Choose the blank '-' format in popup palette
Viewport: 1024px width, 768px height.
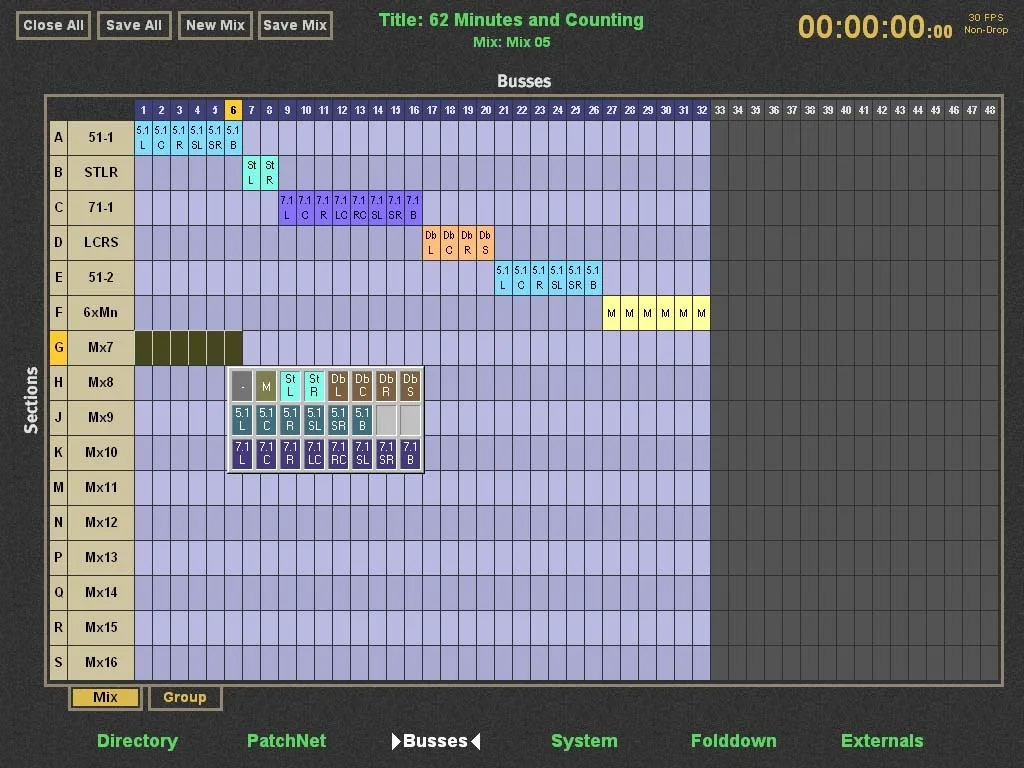click(242, 386)
